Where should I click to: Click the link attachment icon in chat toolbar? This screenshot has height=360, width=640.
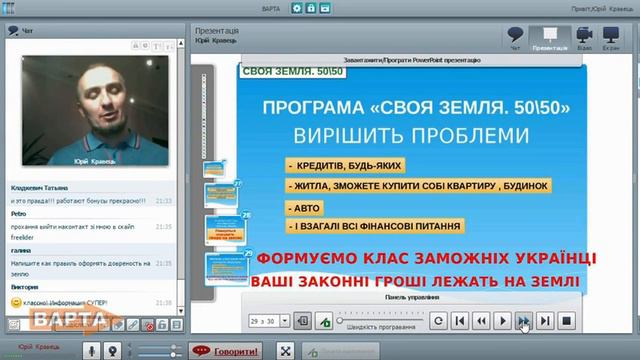133,325
